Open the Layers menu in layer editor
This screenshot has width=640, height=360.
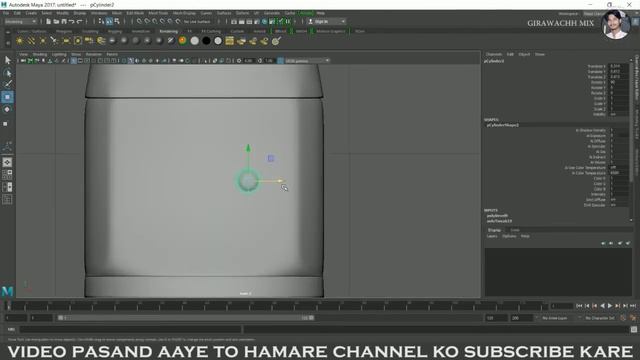pos(492,236)
